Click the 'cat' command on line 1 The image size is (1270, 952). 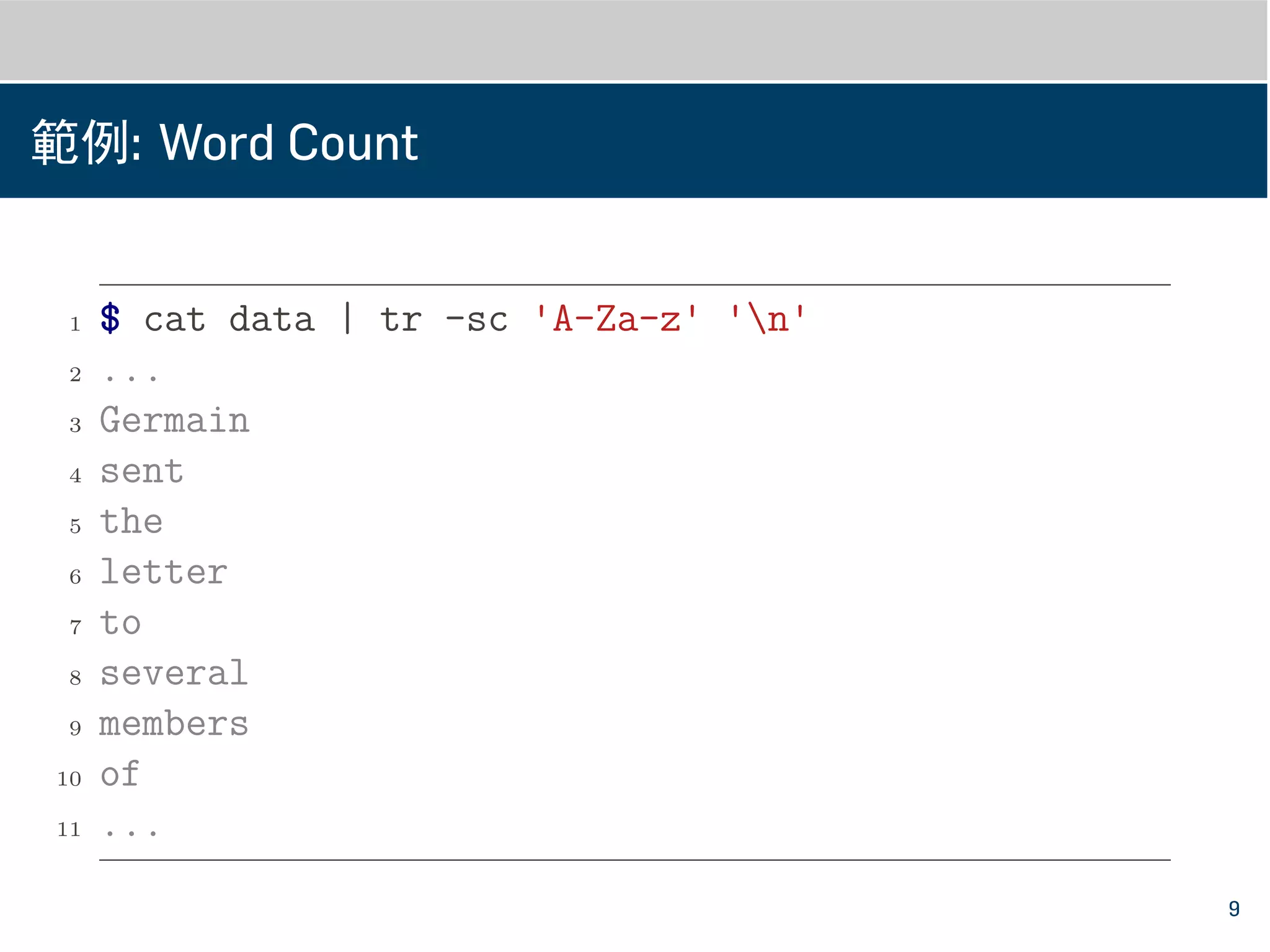point(175,320)
